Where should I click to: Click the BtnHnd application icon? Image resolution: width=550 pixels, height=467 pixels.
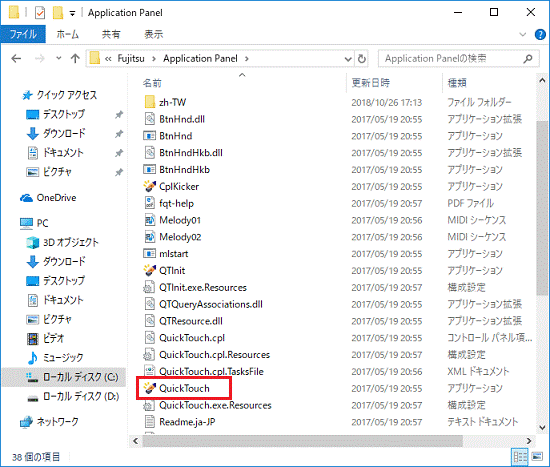[149, 136]
